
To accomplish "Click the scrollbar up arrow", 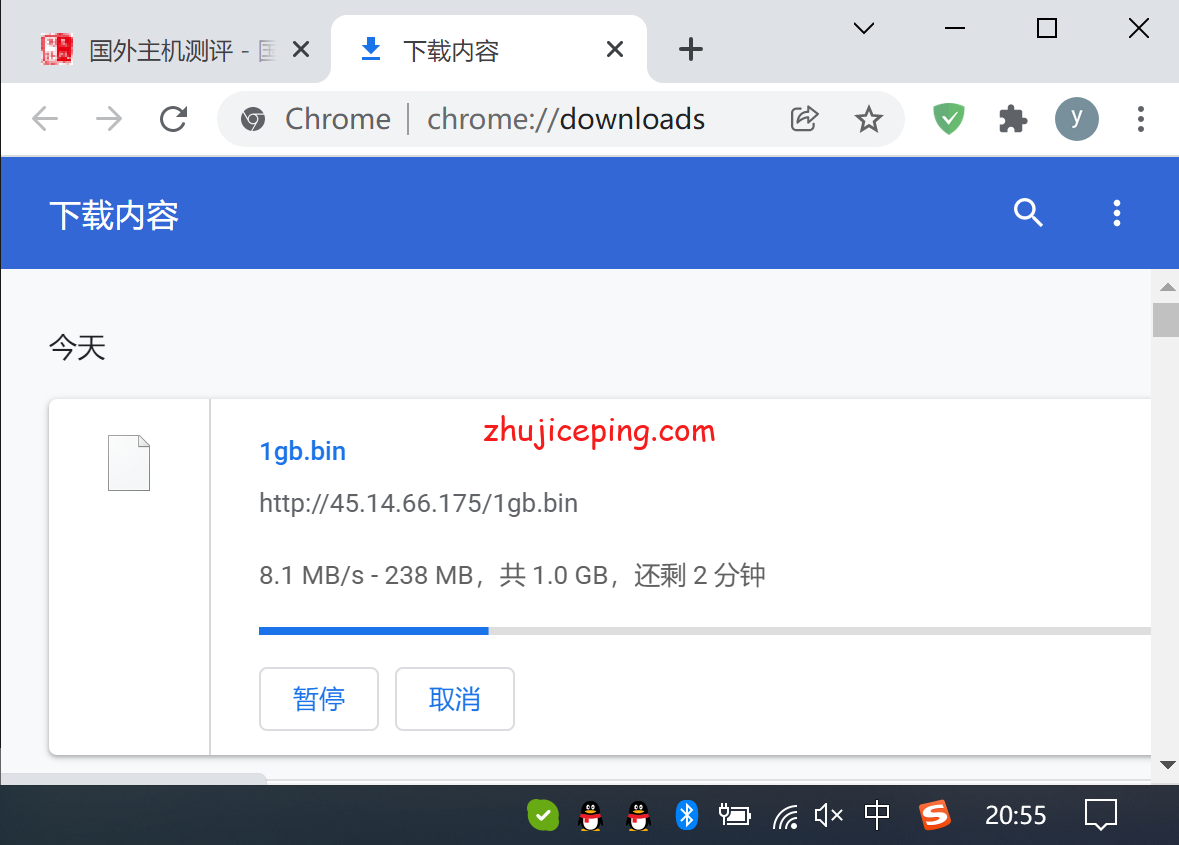I will tap(1167, 287).
